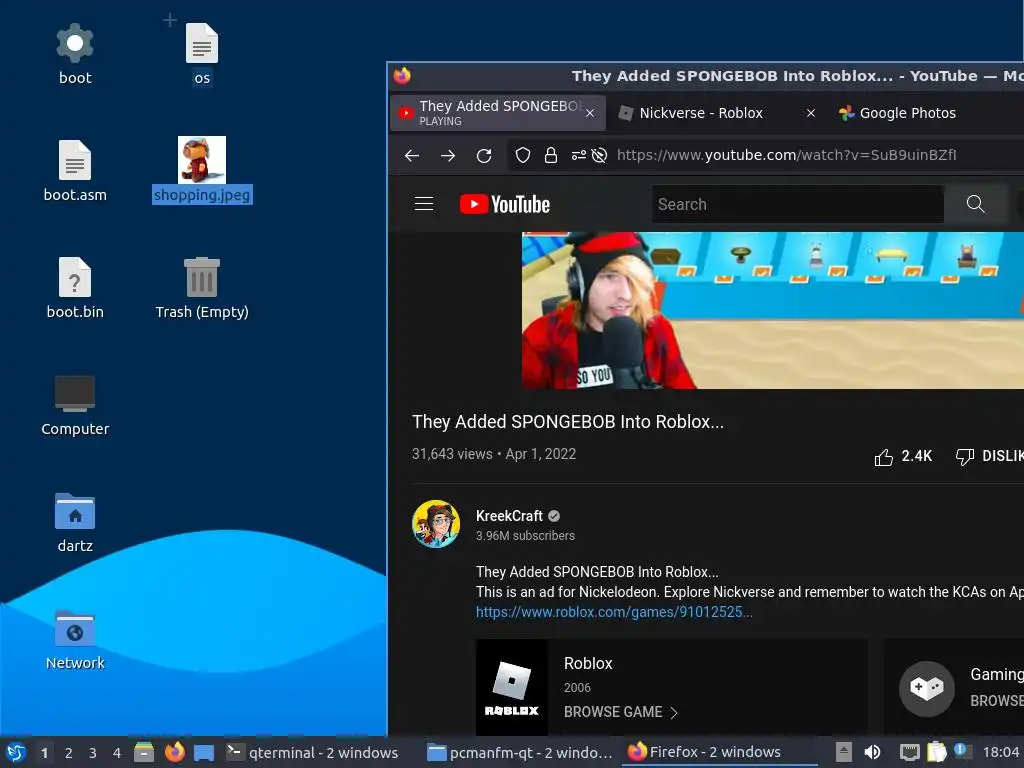
Task: Open the Roblox 2006 game title
Action: [x=588, y=664]
